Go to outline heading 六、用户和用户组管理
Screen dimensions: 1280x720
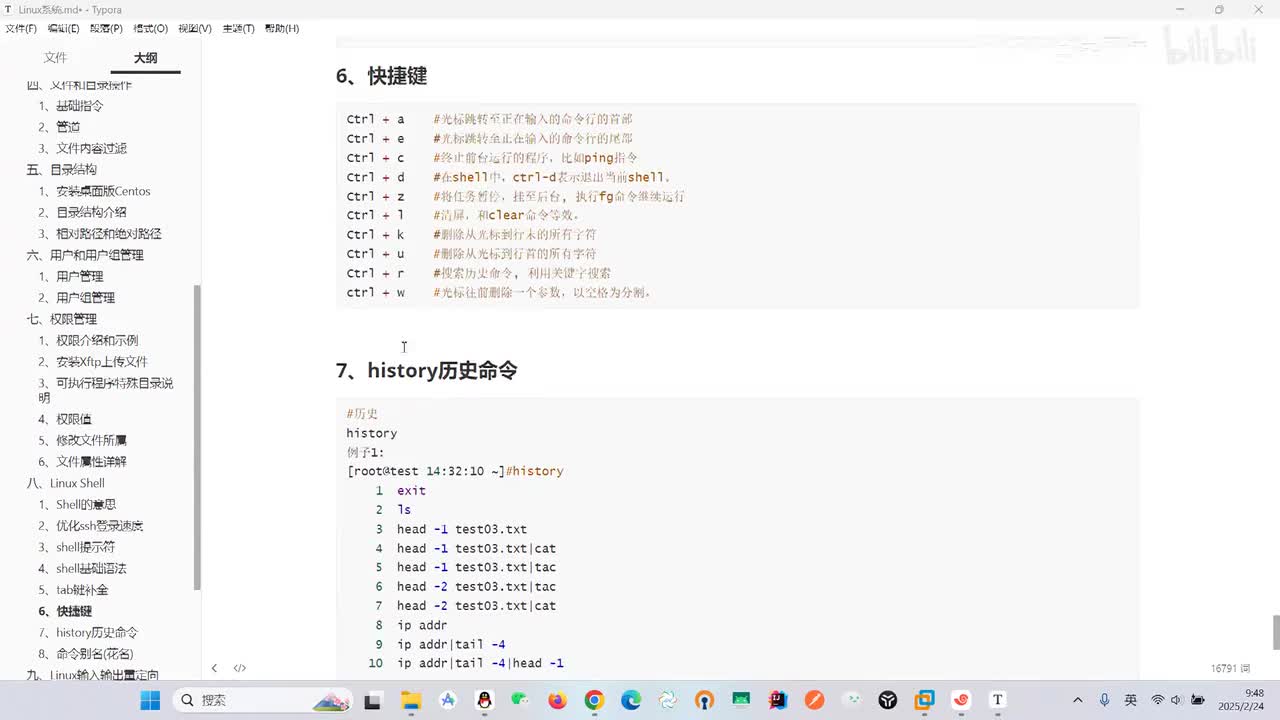click(x=85, y=255)
